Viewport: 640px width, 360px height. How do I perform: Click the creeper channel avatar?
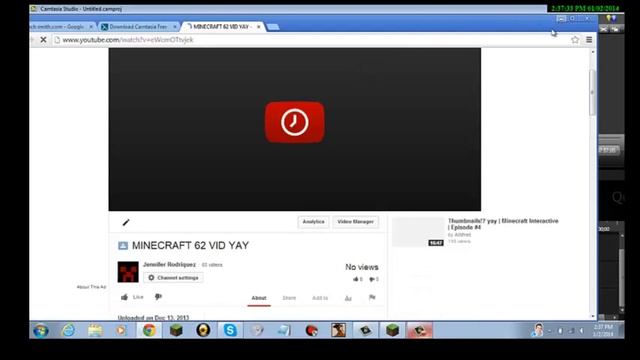tap(128, 272)
